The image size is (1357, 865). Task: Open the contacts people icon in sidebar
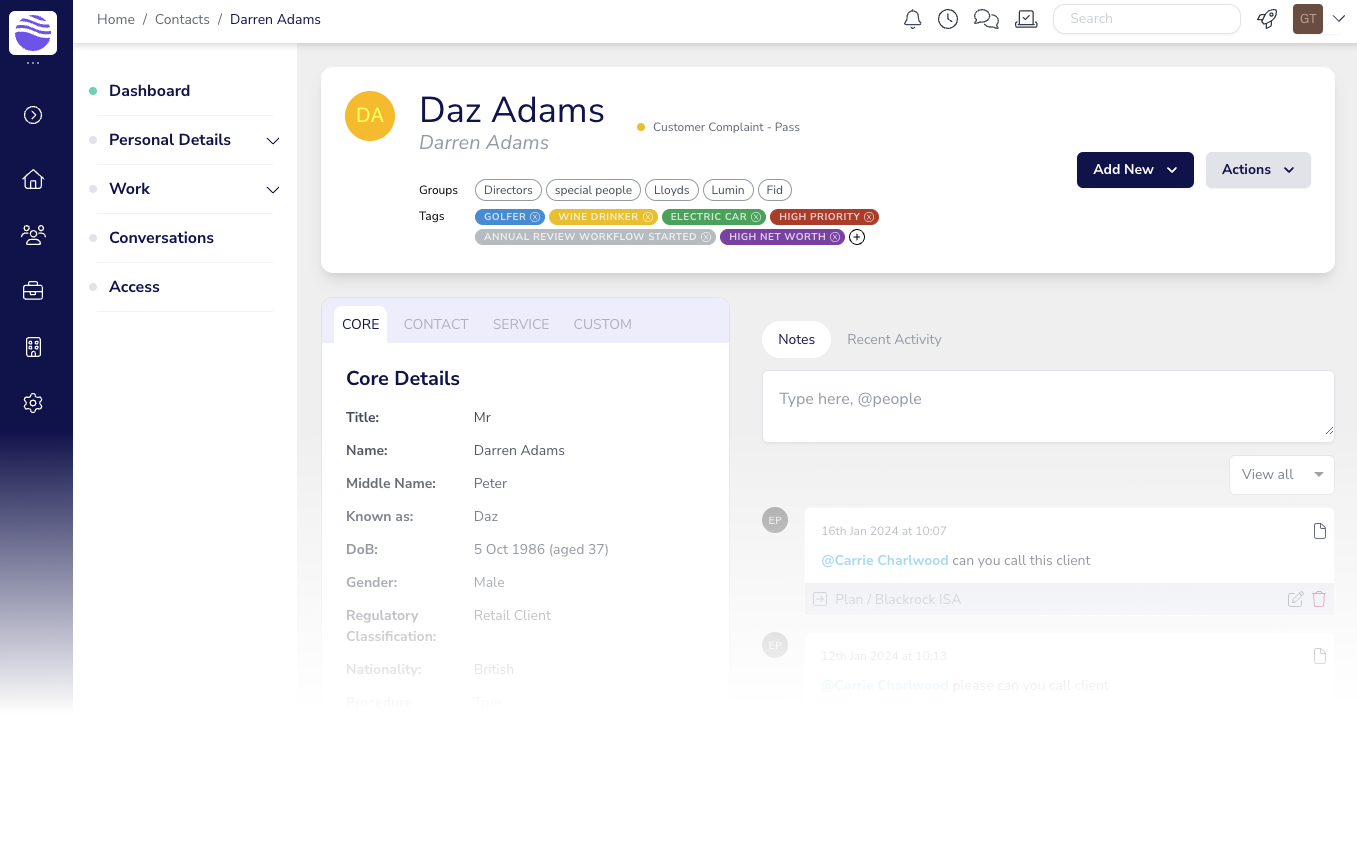(33, 235)
